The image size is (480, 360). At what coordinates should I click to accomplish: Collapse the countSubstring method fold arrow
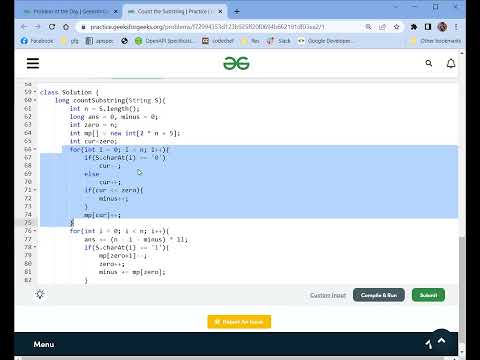35,100
